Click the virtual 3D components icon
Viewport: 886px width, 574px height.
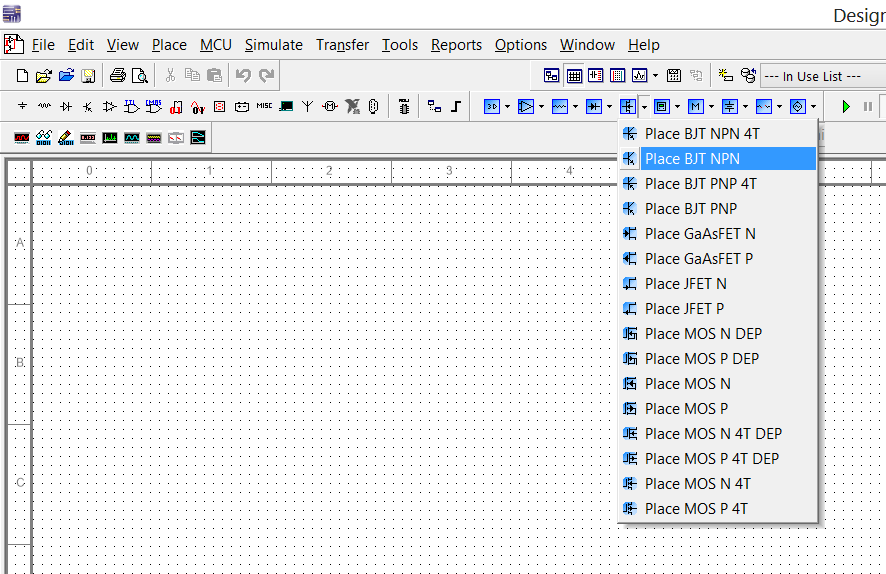tap(492, 106)
